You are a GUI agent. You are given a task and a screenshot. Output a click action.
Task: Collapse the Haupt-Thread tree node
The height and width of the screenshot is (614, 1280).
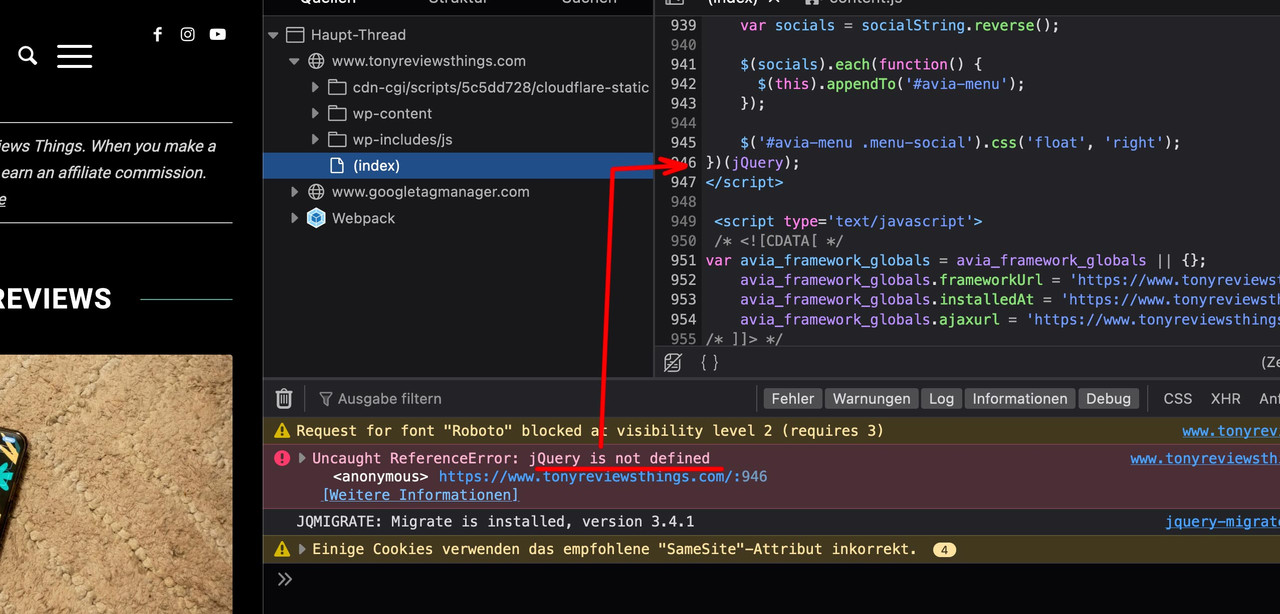(273, 35)
